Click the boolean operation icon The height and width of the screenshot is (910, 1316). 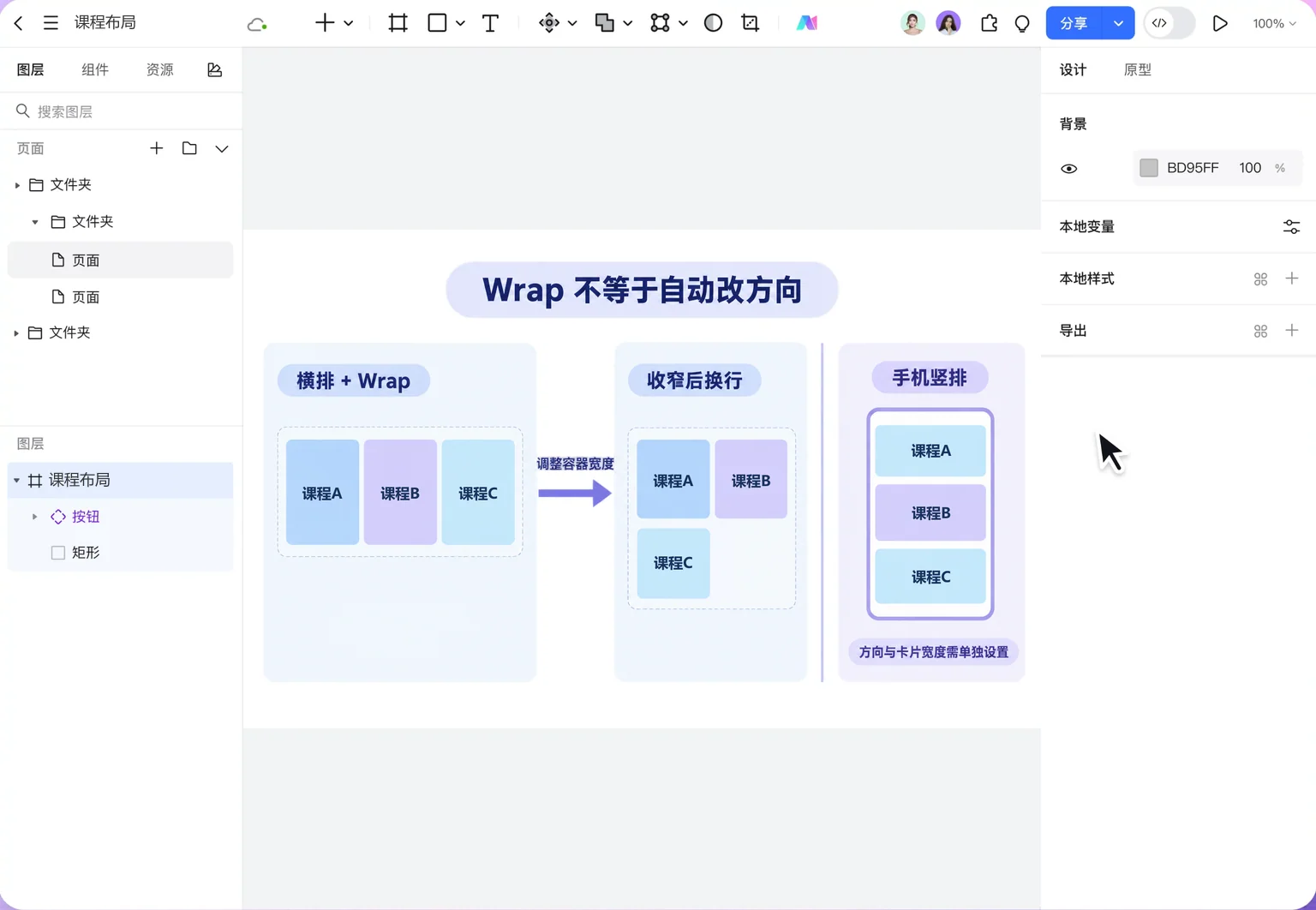point(605,23)
